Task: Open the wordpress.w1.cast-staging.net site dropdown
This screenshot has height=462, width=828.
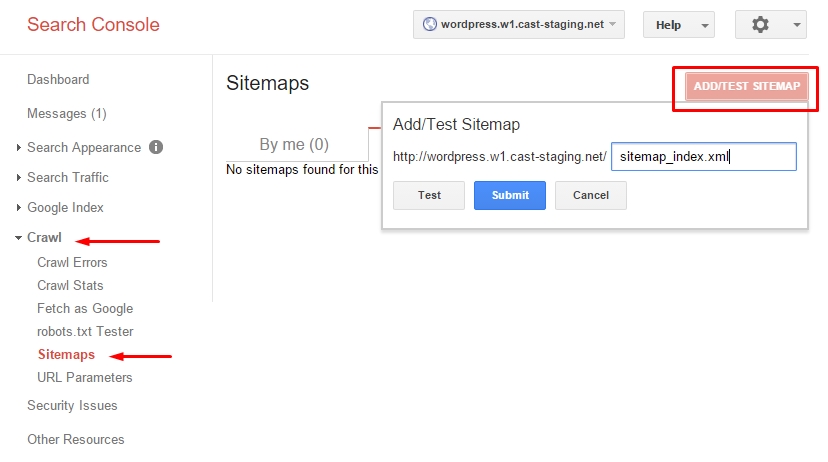Action: (x=519, y=24)
